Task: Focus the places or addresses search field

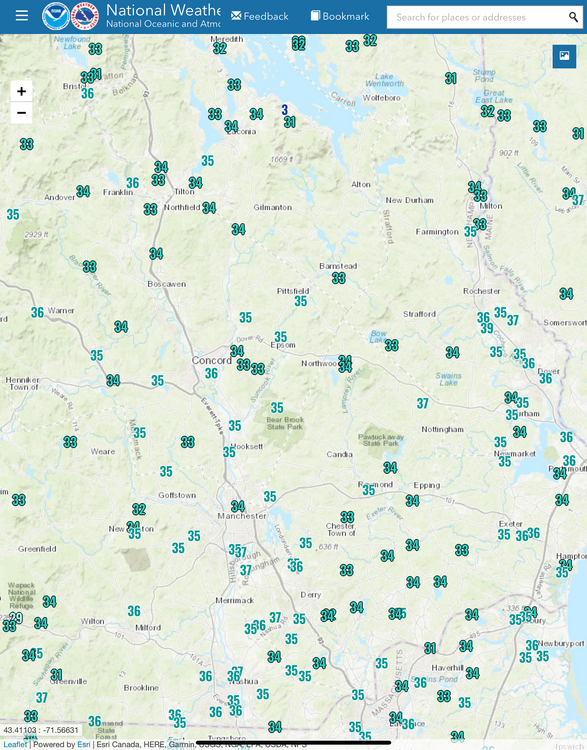Action: (478, 17)
